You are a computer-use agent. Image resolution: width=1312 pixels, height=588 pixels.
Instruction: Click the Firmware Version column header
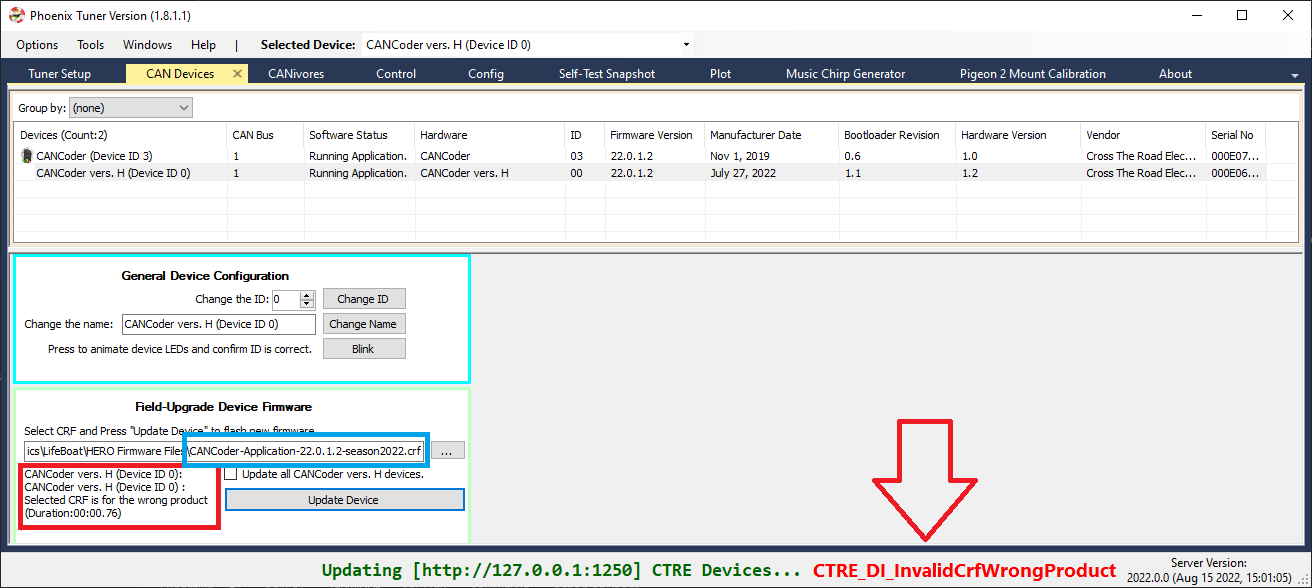(655, 135)
